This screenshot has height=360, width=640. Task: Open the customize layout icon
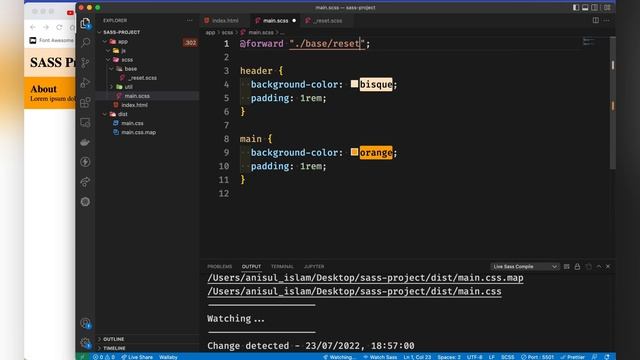607,7
